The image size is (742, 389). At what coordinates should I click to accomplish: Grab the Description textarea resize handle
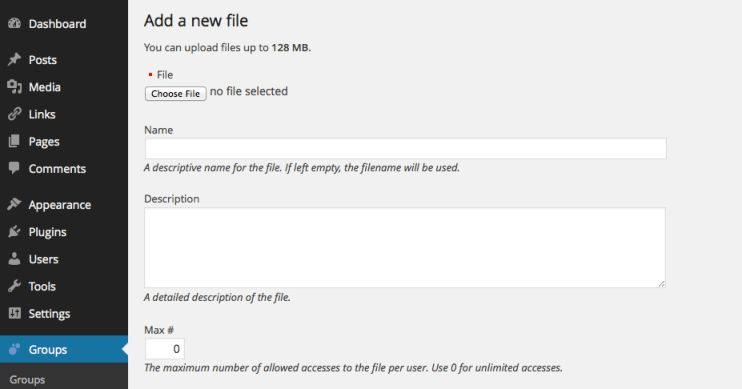pos(661,283)
